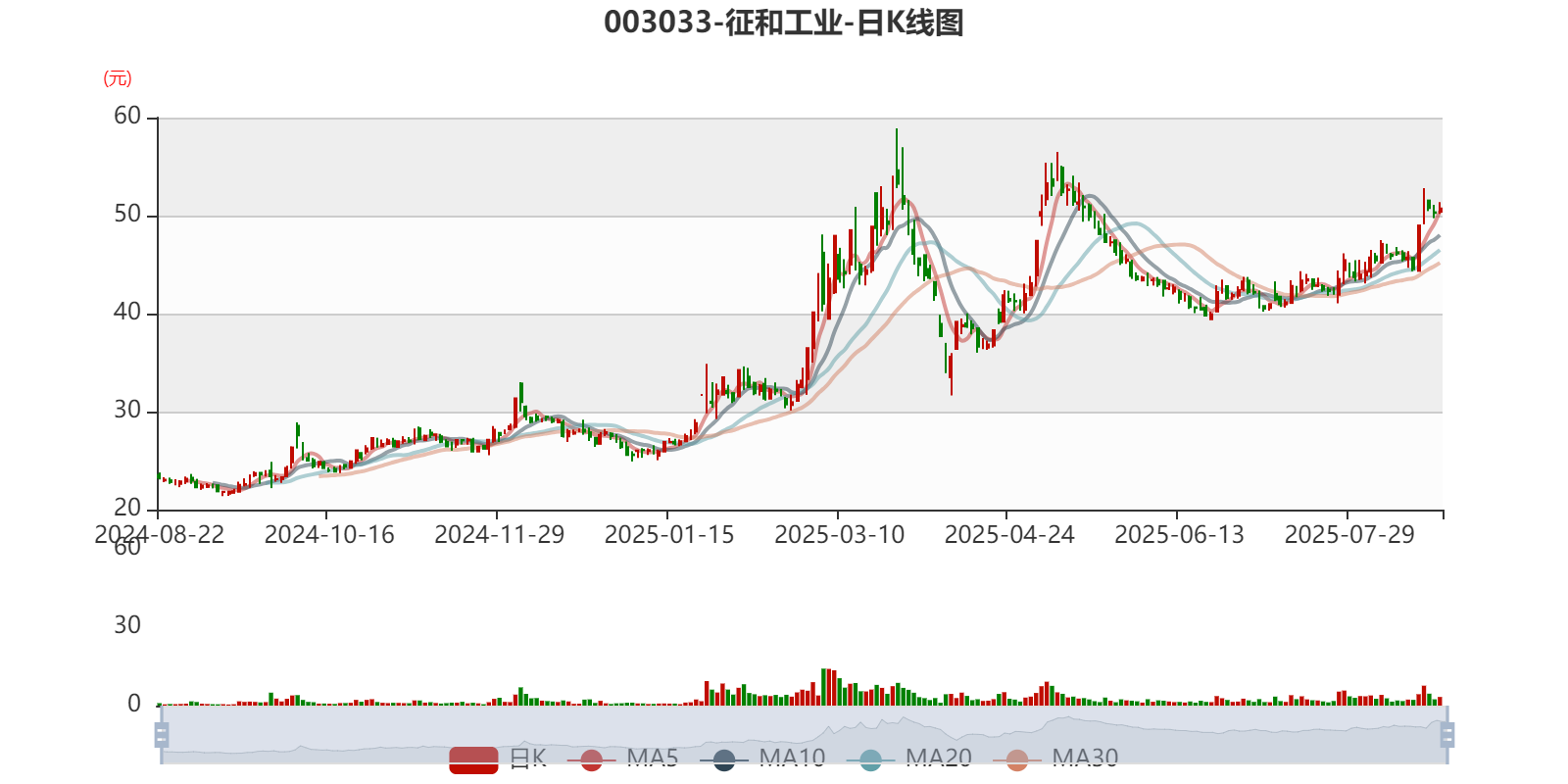Click the 2025-07-29 date axis label
This screenshot has width=1568, height=784.
pyautogui.click(x=1349, y=534)
